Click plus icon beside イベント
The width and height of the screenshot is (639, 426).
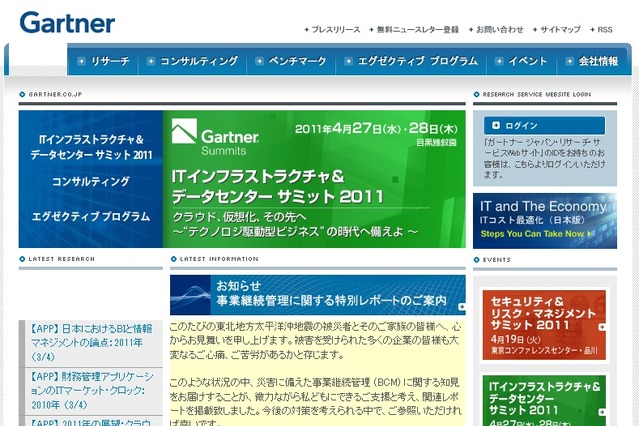(499, 61)
